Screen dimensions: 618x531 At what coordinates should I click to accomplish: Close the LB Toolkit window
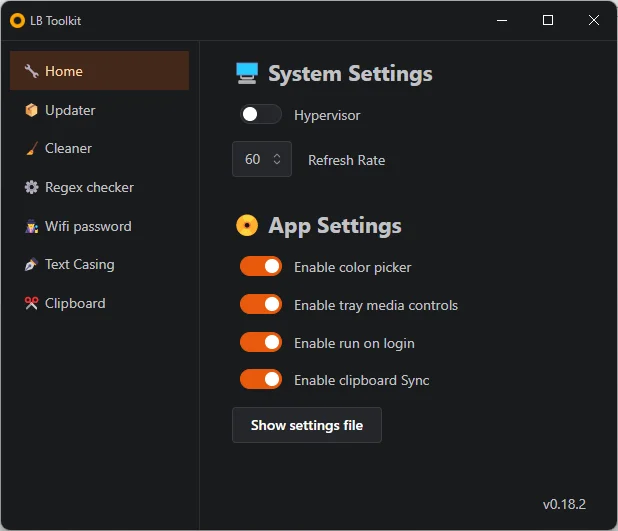594,20
